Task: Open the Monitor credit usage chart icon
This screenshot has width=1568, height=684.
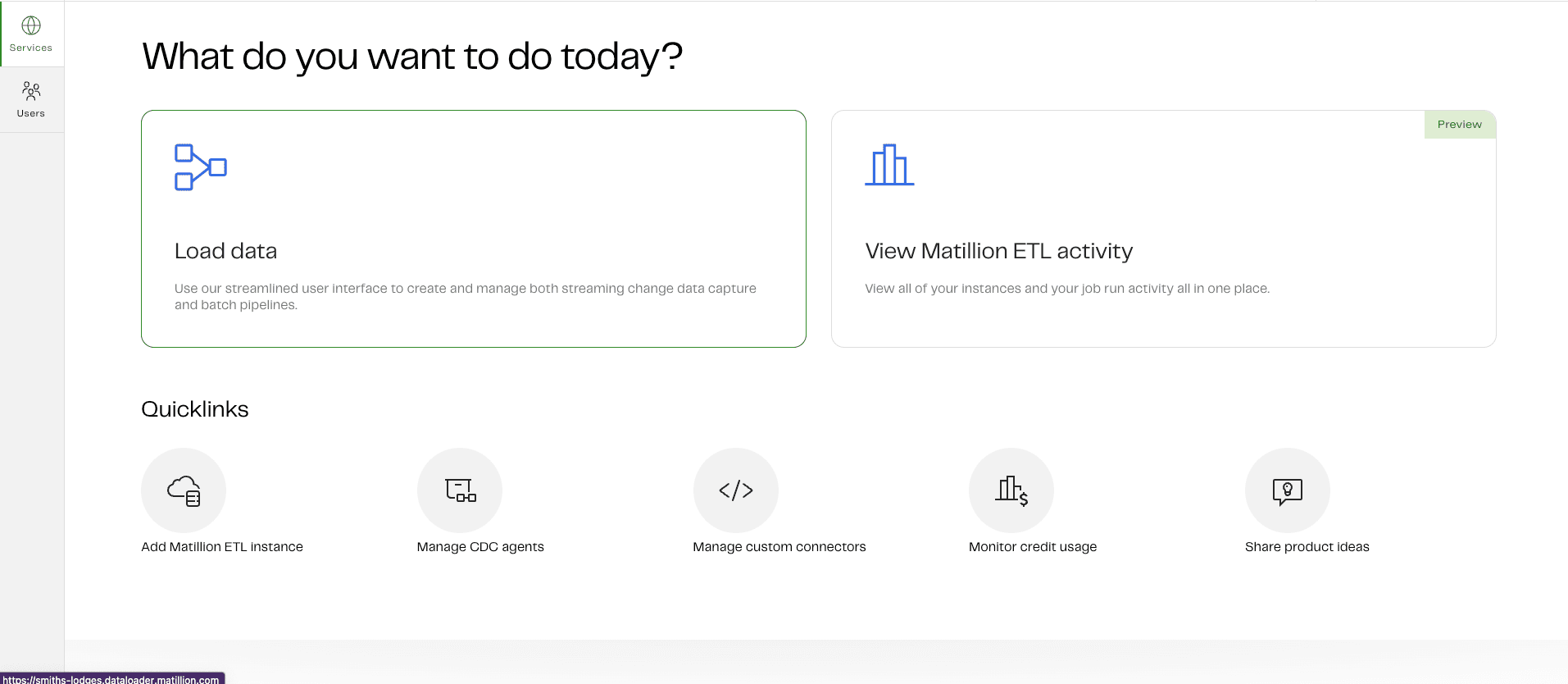Action: 1011,490
